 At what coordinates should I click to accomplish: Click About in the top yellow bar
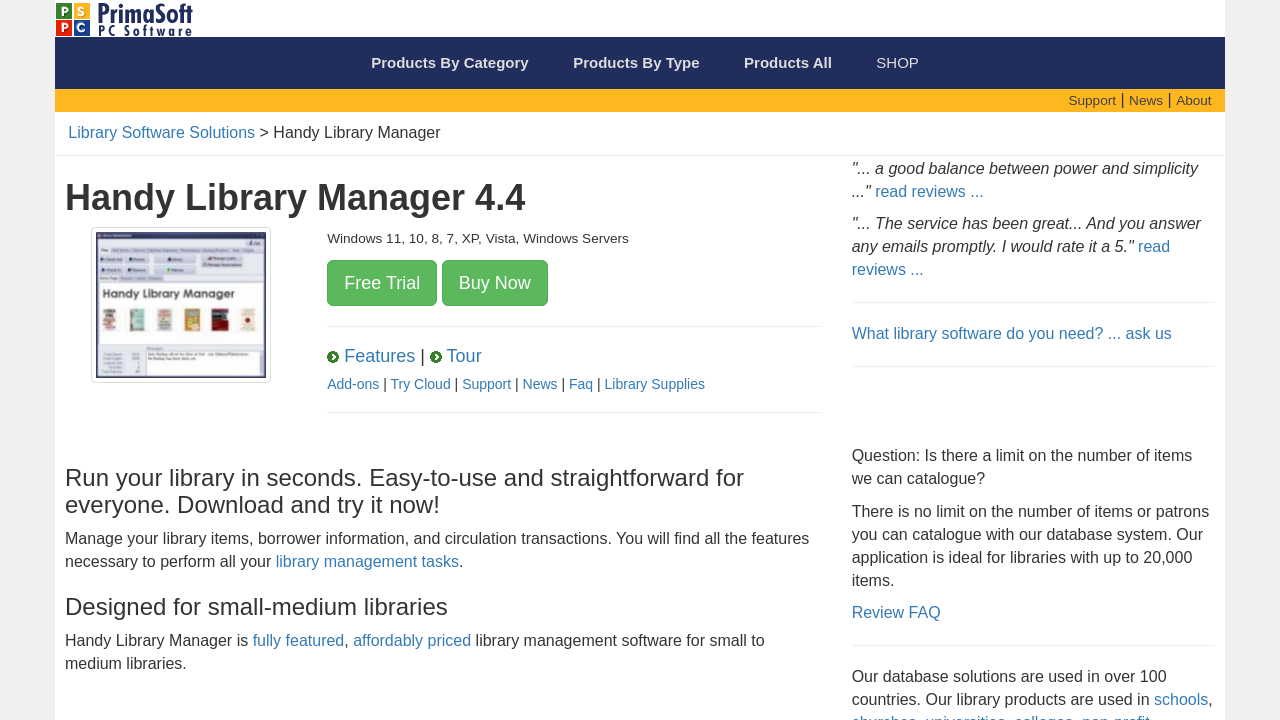[1193, 101]
